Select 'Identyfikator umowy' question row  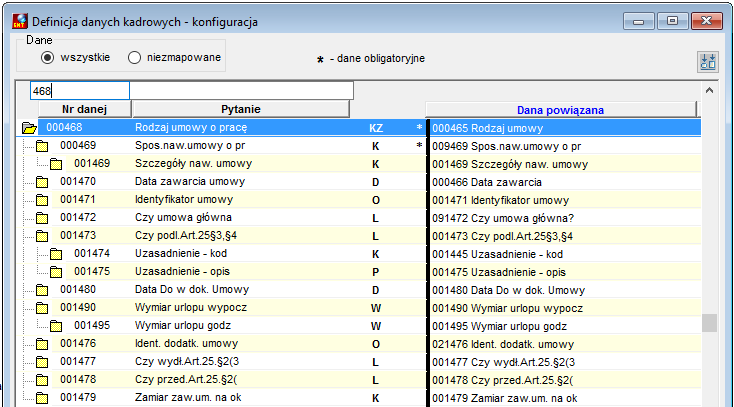(184, 200)
